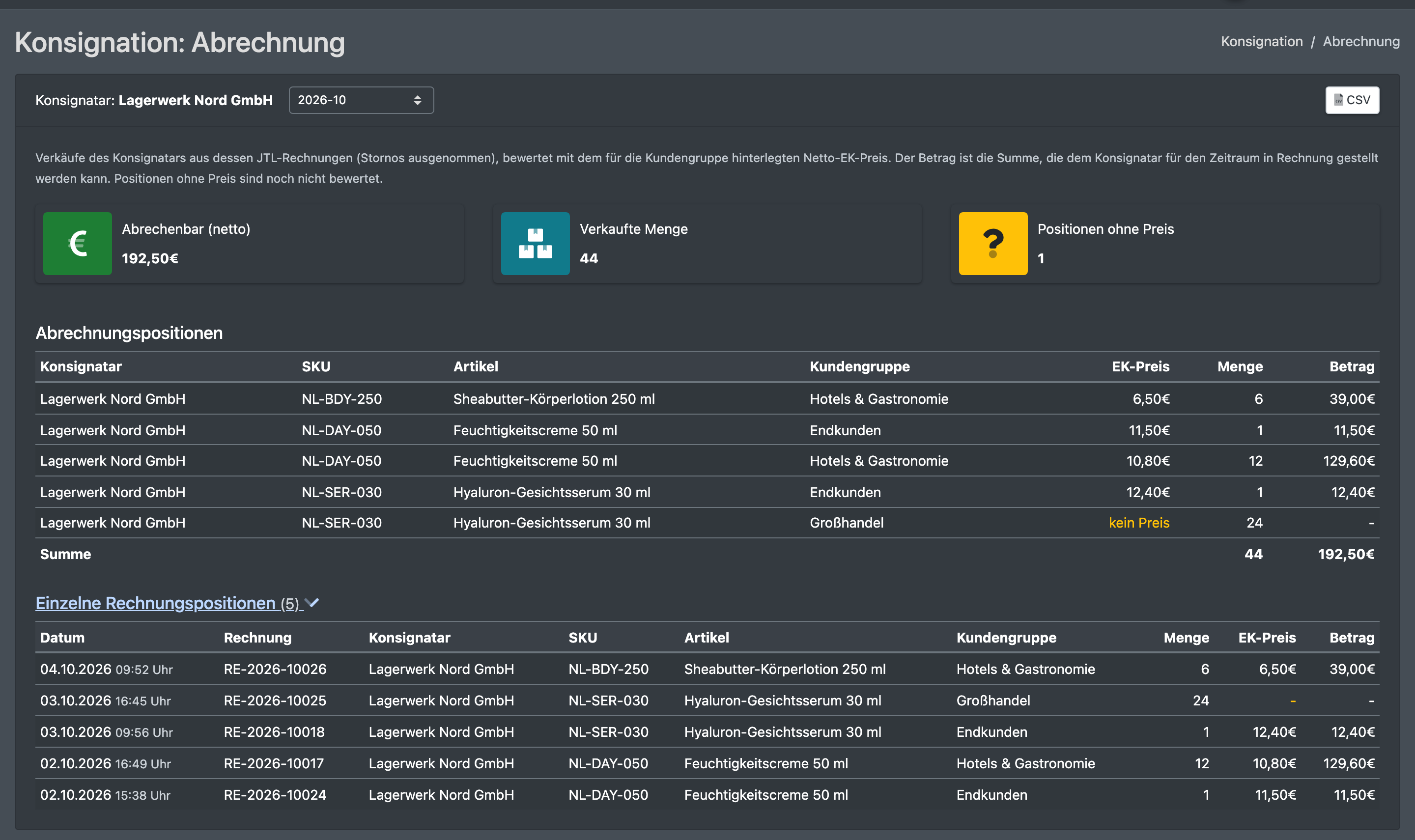Click the Großhandel cell in Abrechnungspositionen

coord(846,523)
